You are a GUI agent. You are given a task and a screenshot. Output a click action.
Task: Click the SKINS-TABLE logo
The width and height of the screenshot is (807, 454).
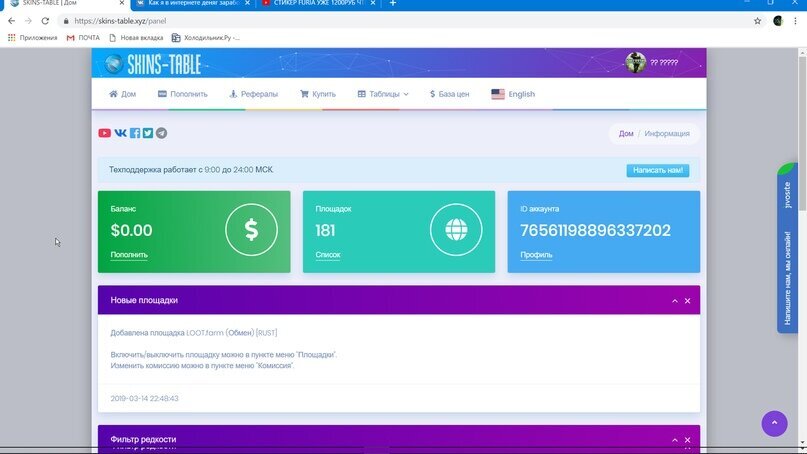[x=153, y=64]
